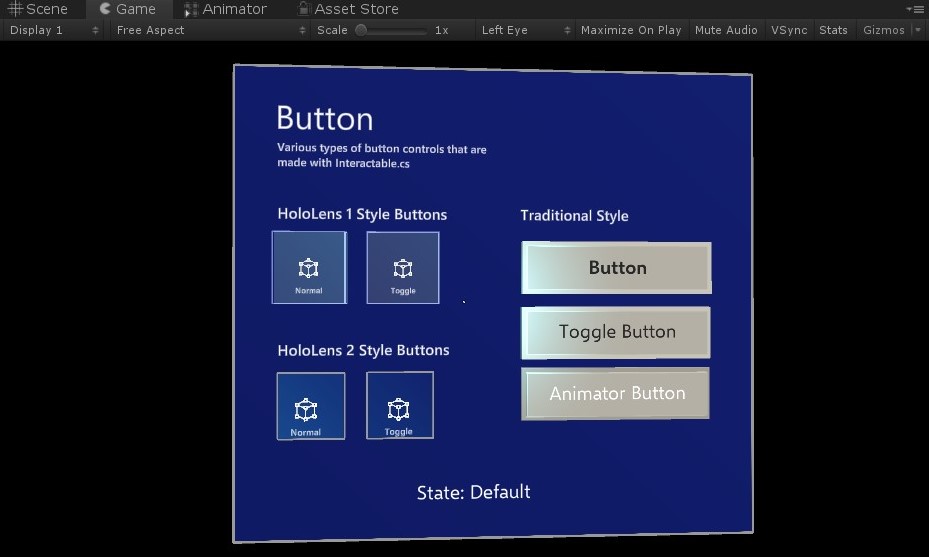This screenshot has width=929, height=557.
Task: Toggle VSync option
Action: 789,30
